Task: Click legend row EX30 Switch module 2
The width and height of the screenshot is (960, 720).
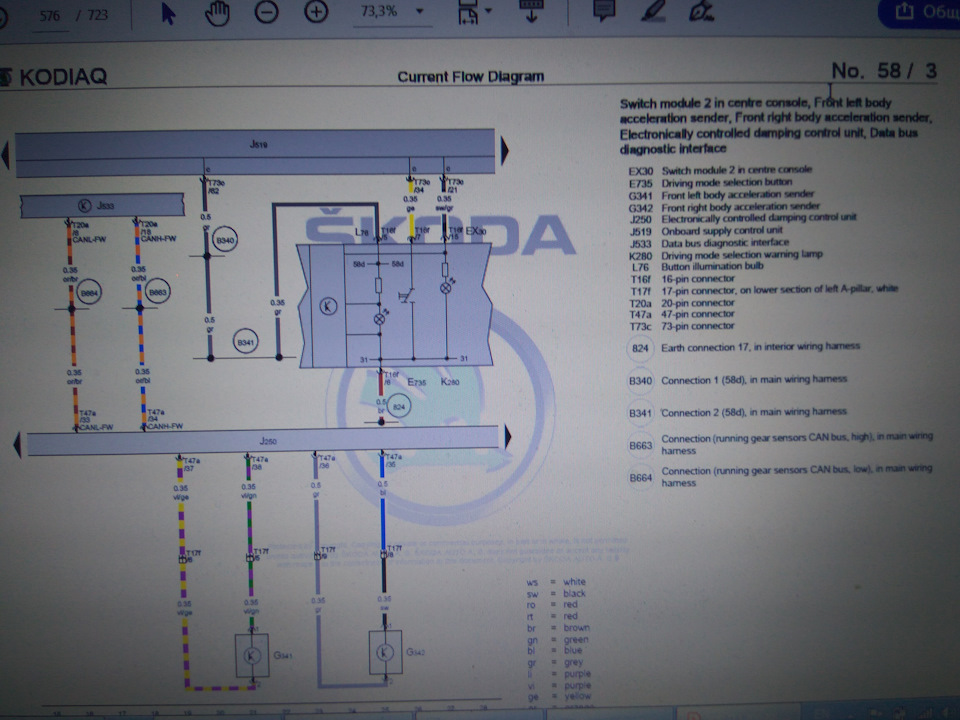Action: click(720, 170)
